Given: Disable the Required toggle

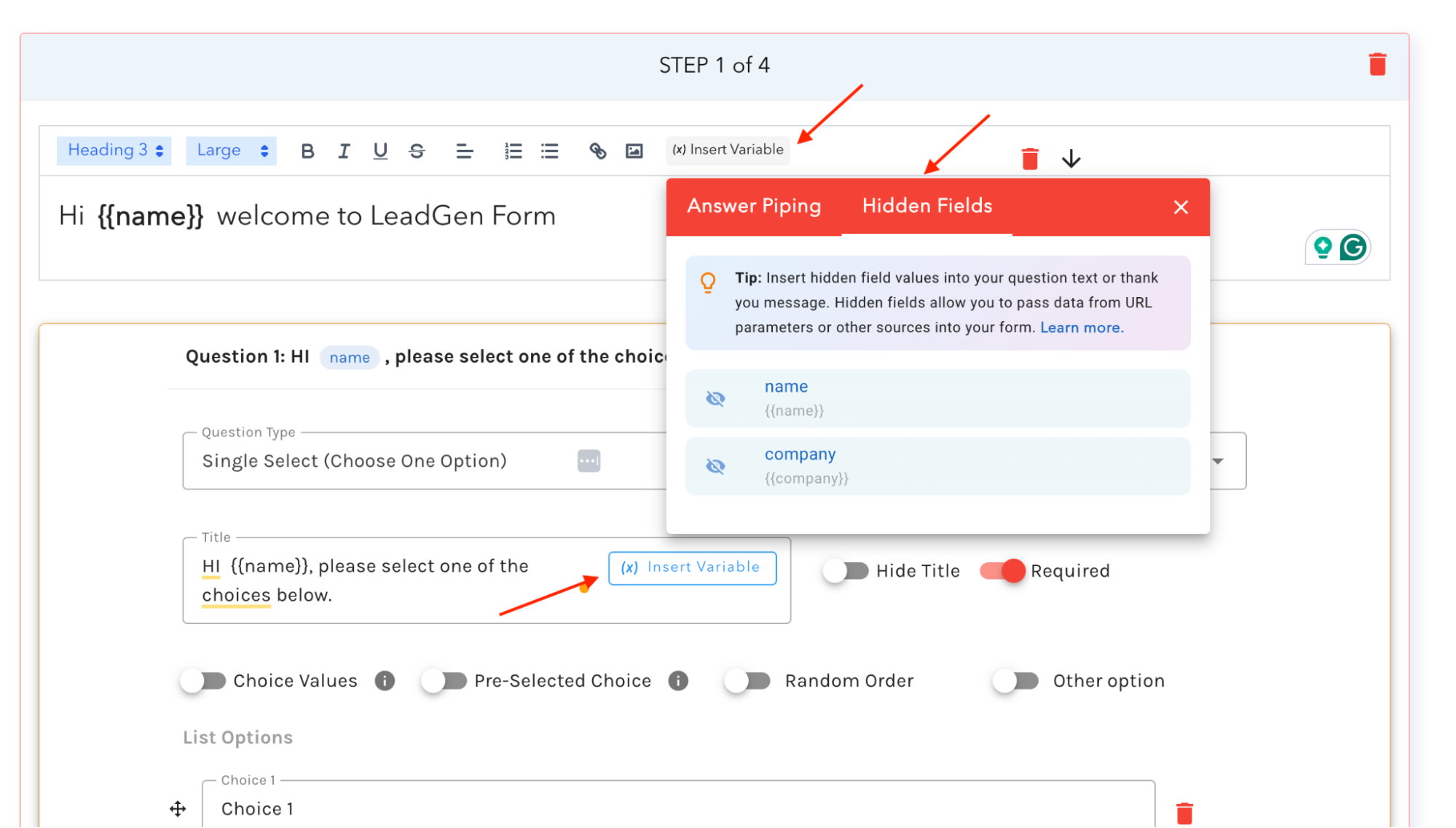Looking at the screenshot, I should (1003, 571).
